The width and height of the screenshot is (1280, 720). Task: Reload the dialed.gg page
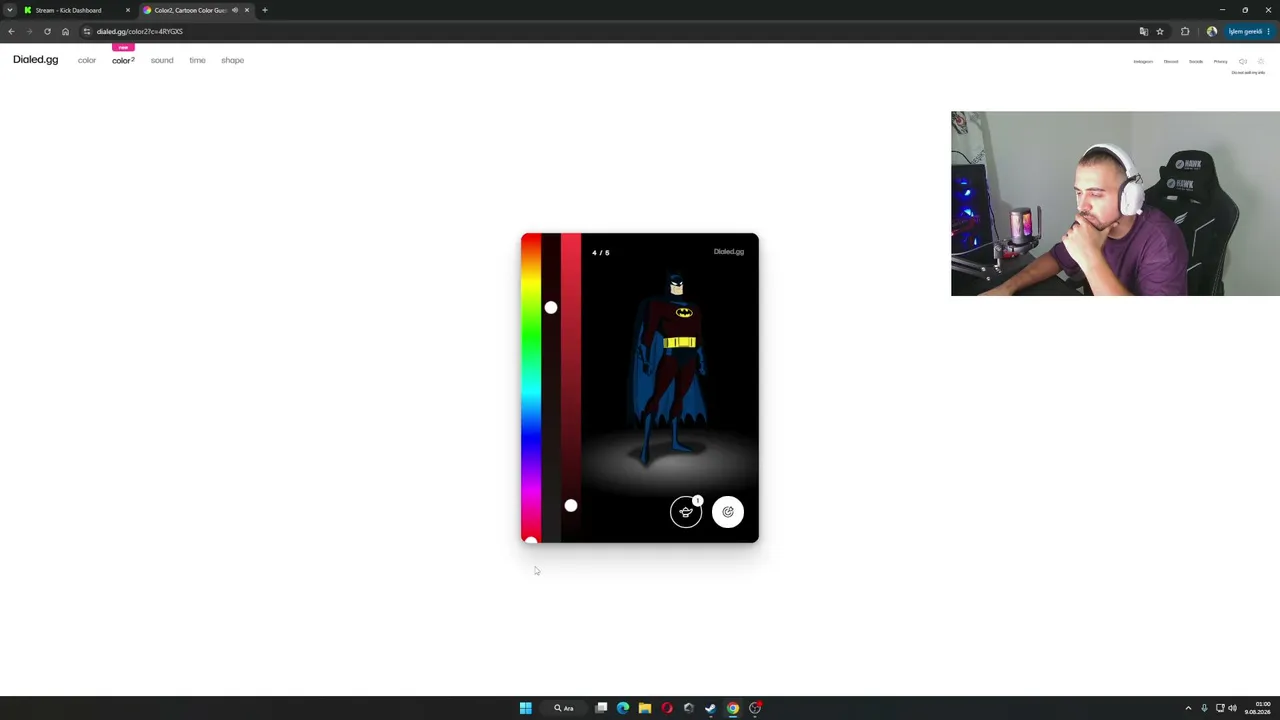[x=47, y=31]
